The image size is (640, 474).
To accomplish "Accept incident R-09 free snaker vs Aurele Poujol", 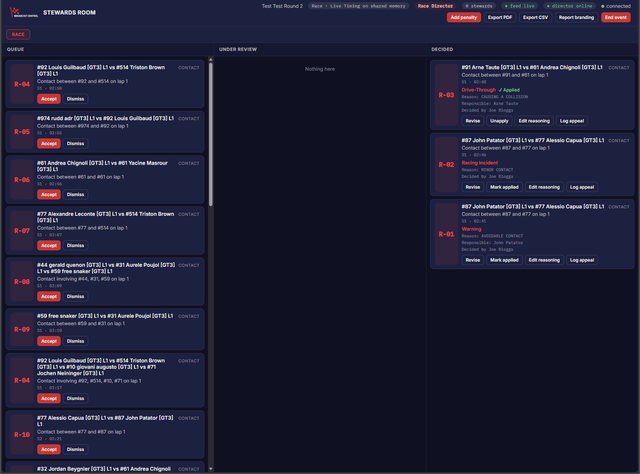I will (x=49, y=341).
